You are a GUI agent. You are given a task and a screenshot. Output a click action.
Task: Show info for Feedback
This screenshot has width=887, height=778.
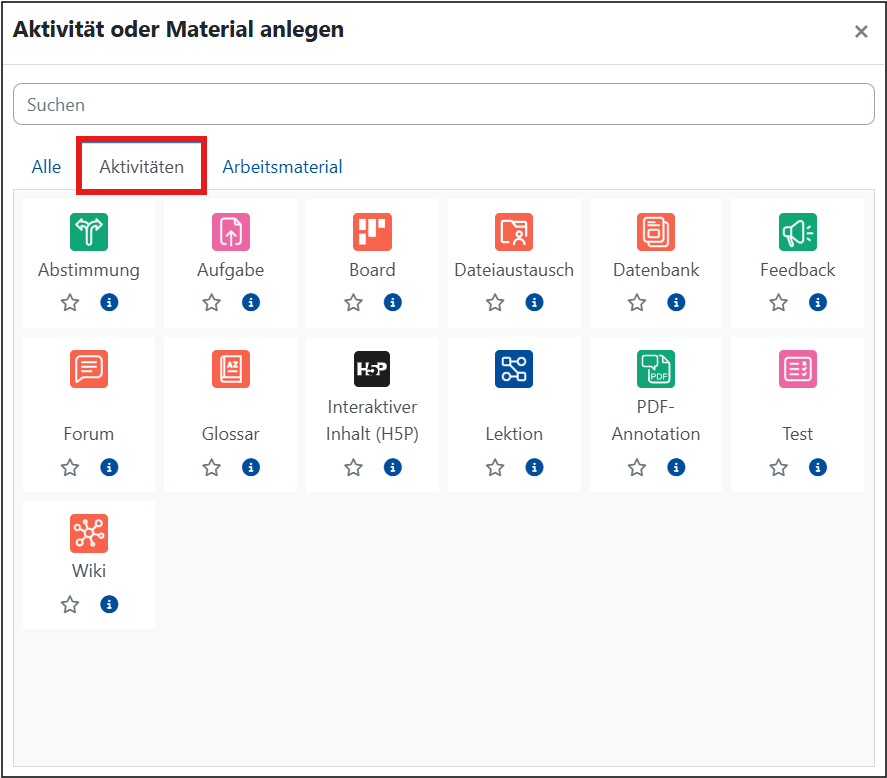pos(817,303)
